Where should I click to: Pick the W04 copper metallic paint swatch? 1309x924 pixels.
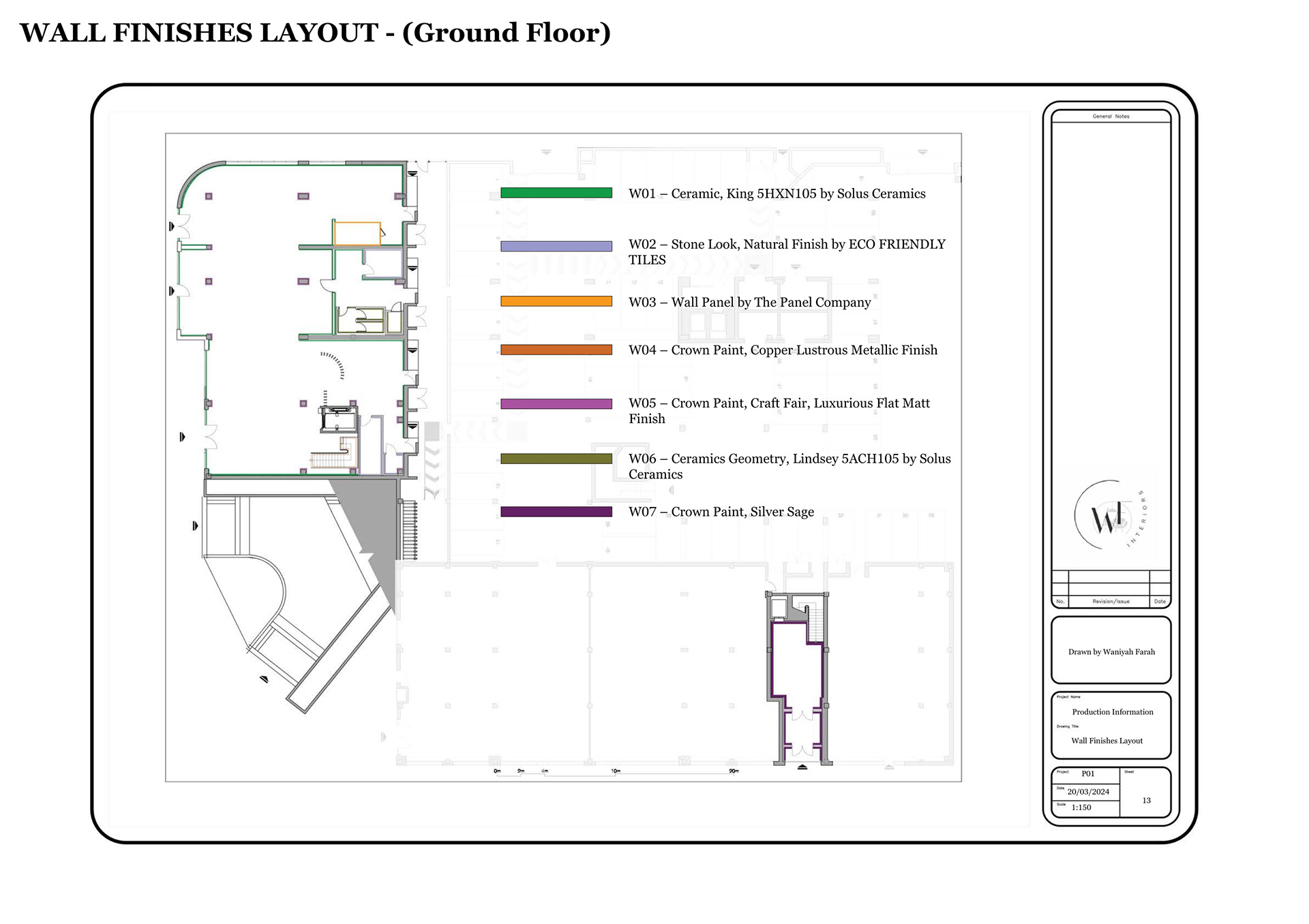[x=556, y=350]
